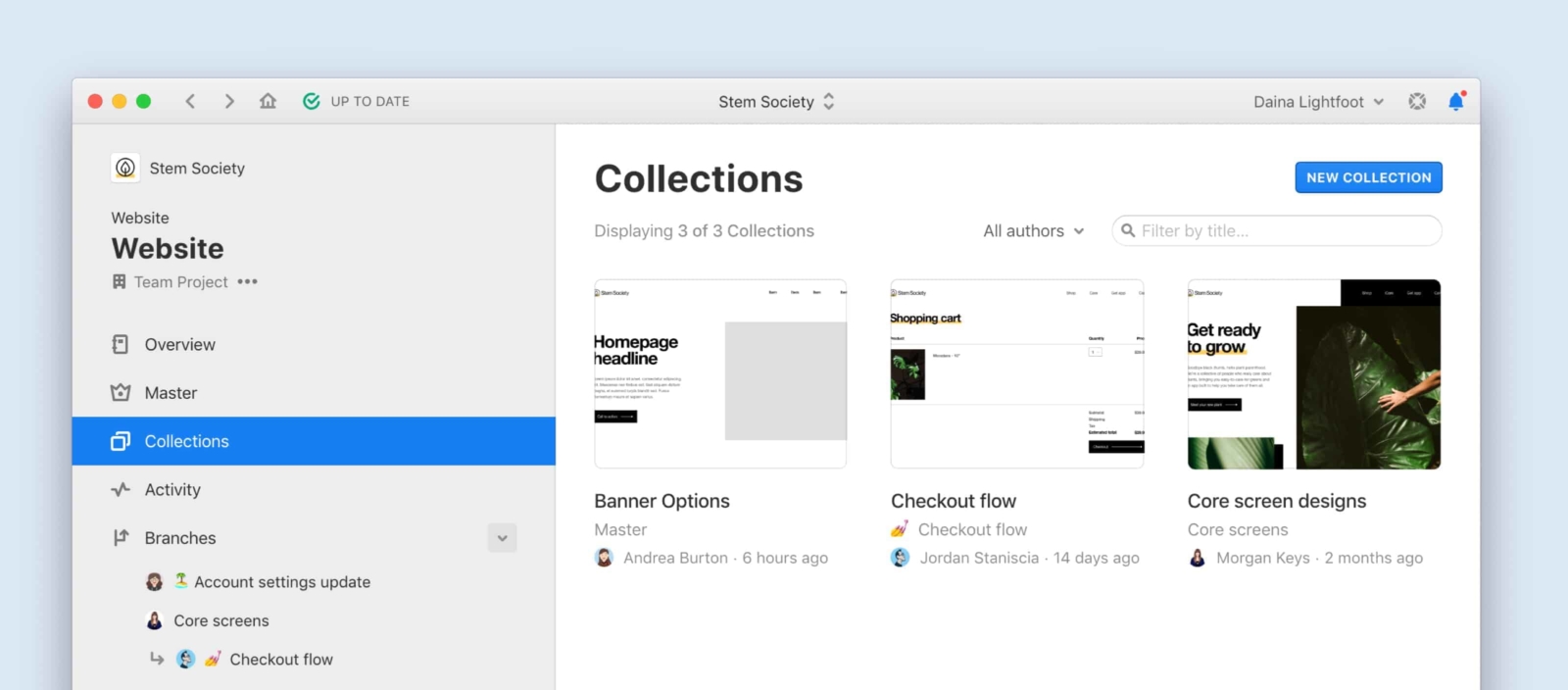Screen dimensions: 1568x690
Task: Open the Core screen designs thumbnail
Action: [1314, 373]
